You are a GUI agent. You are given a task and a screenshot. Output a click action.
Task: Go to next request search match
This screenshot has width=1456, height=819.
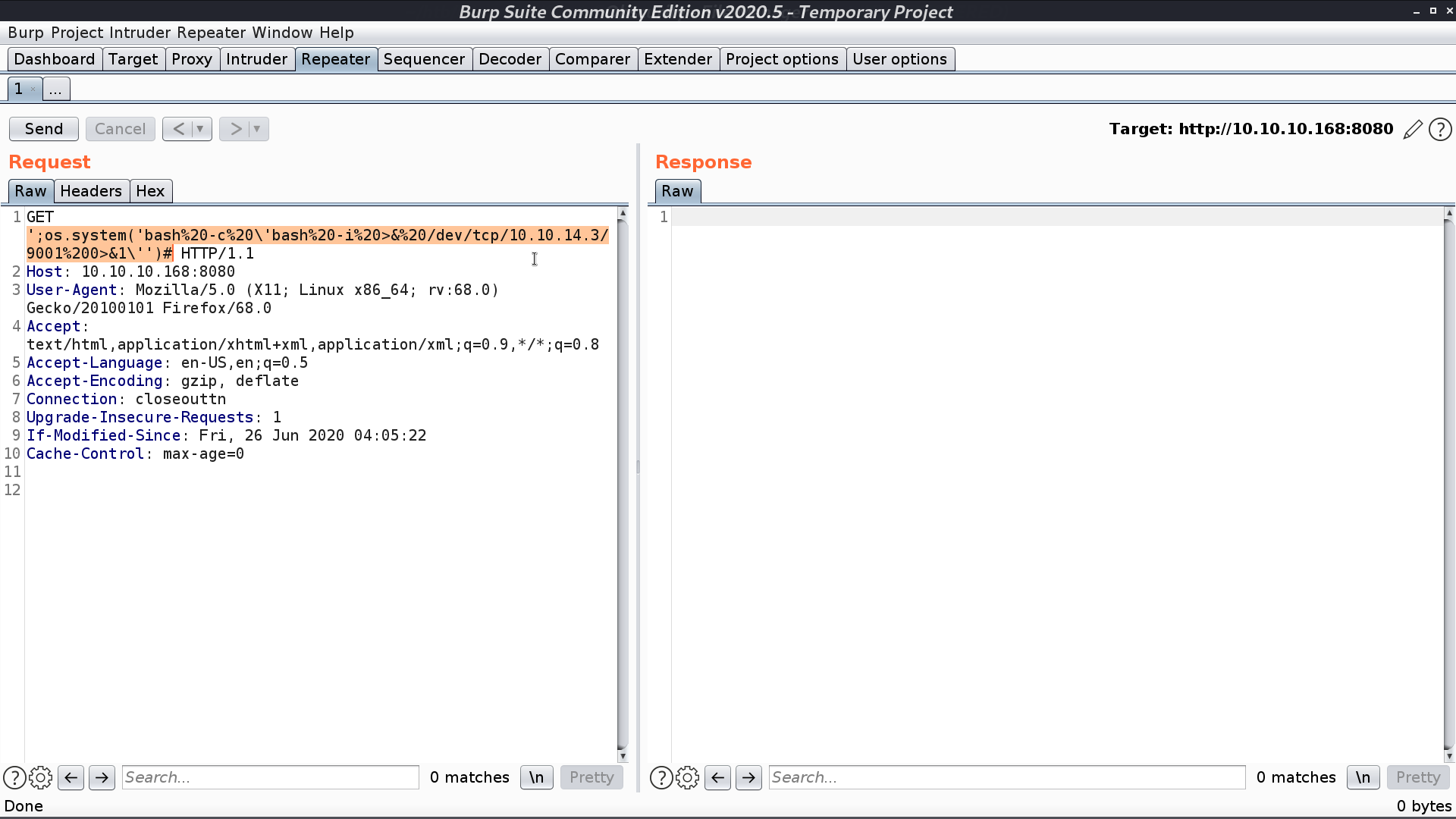(102, 777)
